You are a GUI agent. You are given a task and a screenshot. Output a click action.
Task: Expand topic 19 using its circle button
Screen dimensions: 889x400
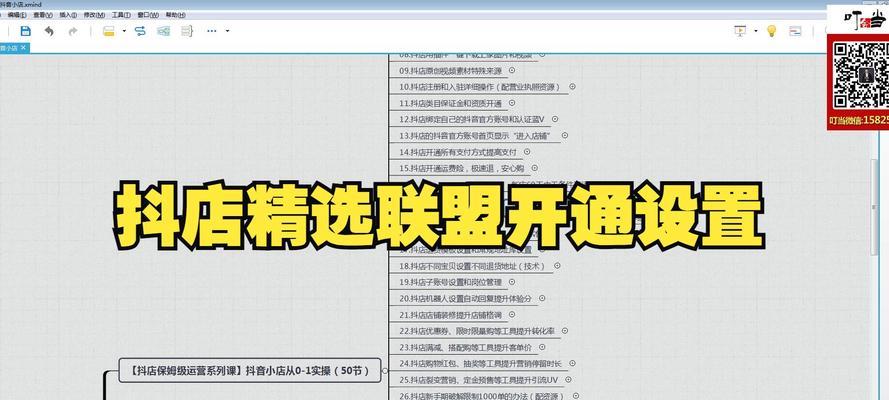click(512, 282)
